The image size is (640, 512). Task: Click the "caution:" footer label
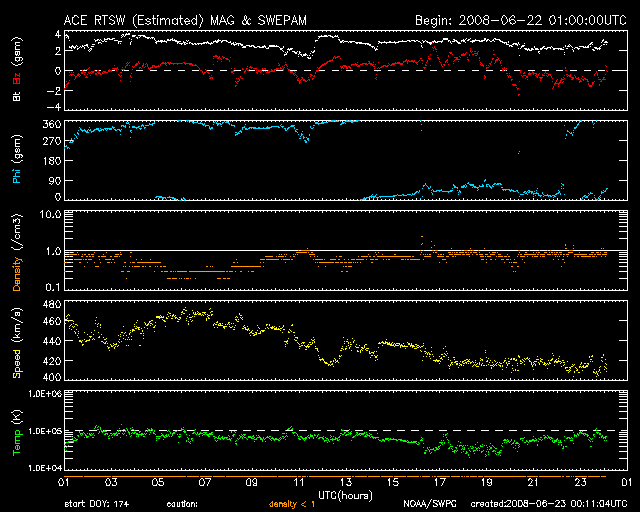click(x=182, y=504)
